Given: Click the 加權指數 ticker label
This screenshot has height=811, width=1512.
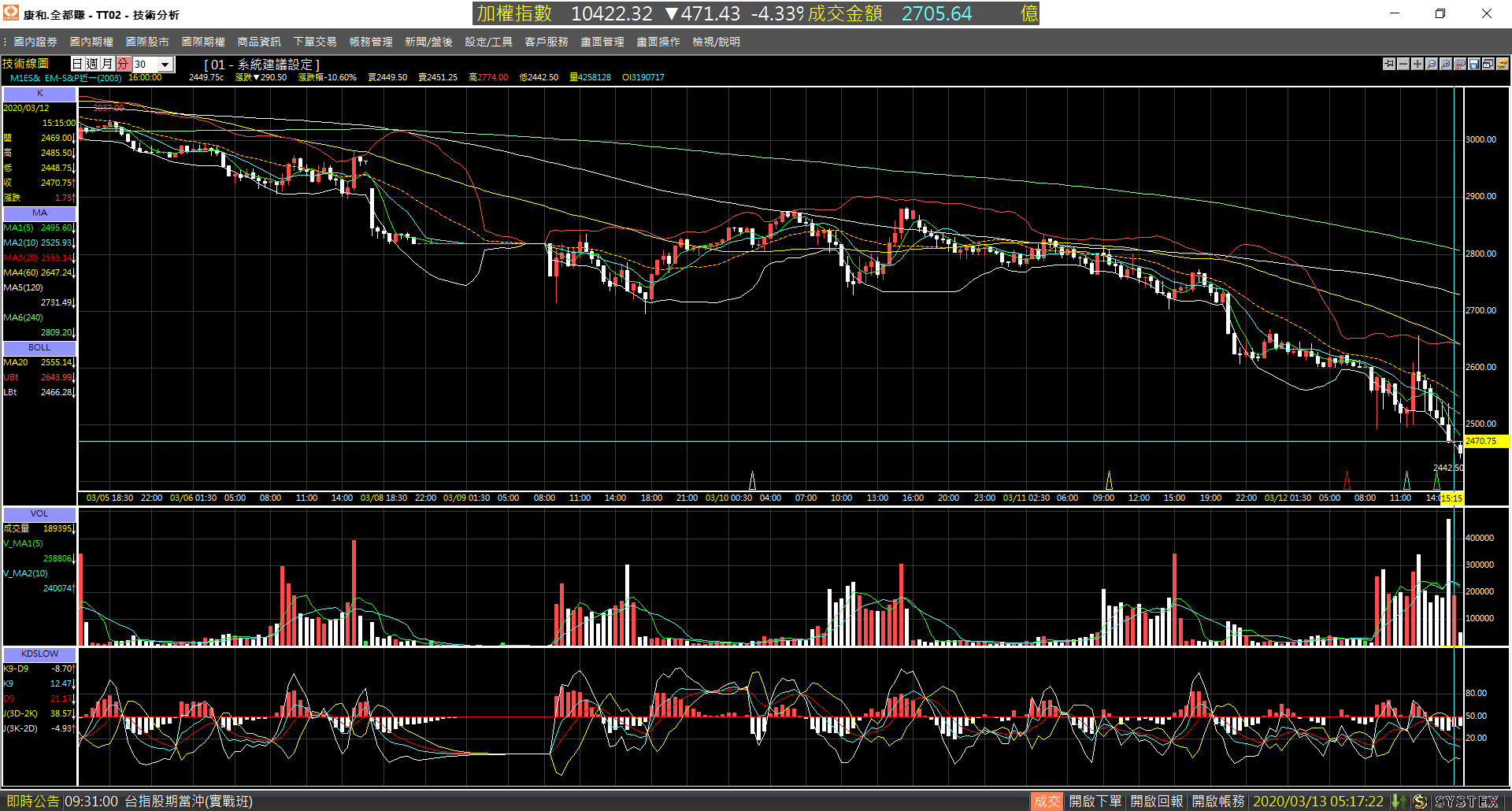Looking at the screenshot, I should point(515,13).
